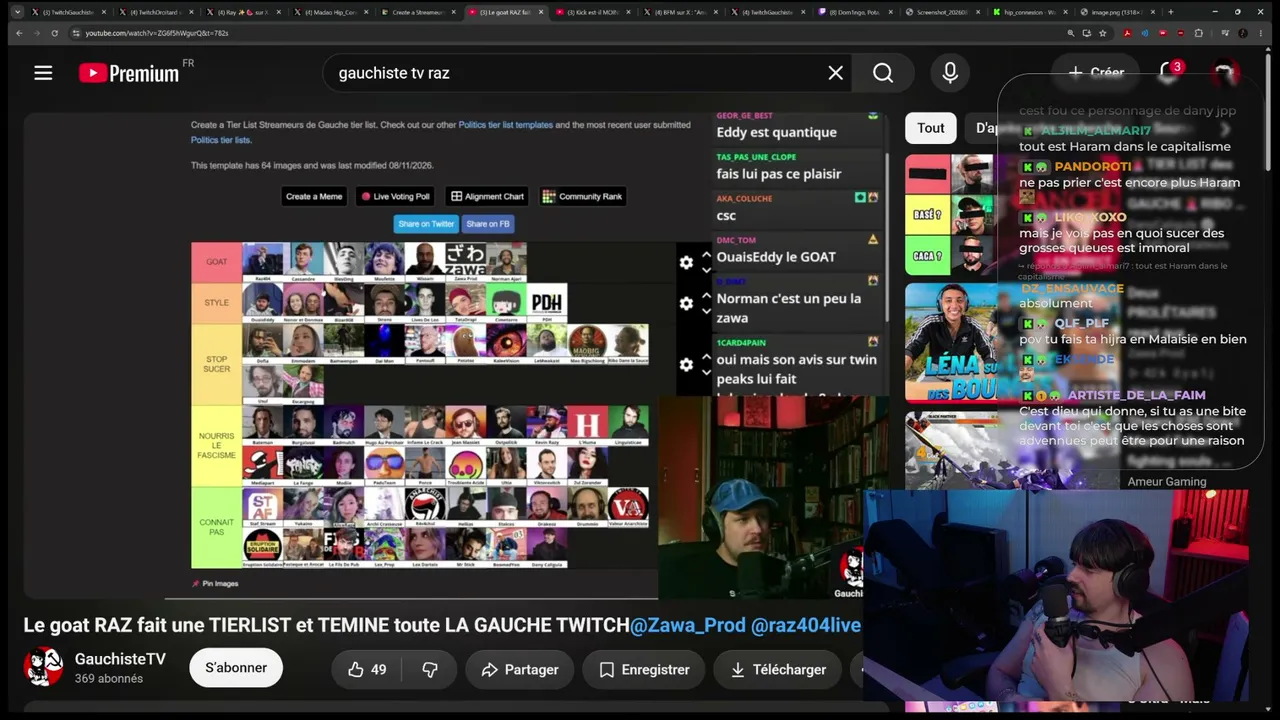Open a new browser tab
Viewport: 1280px width, 720px height.
(x=1170, y=12)
